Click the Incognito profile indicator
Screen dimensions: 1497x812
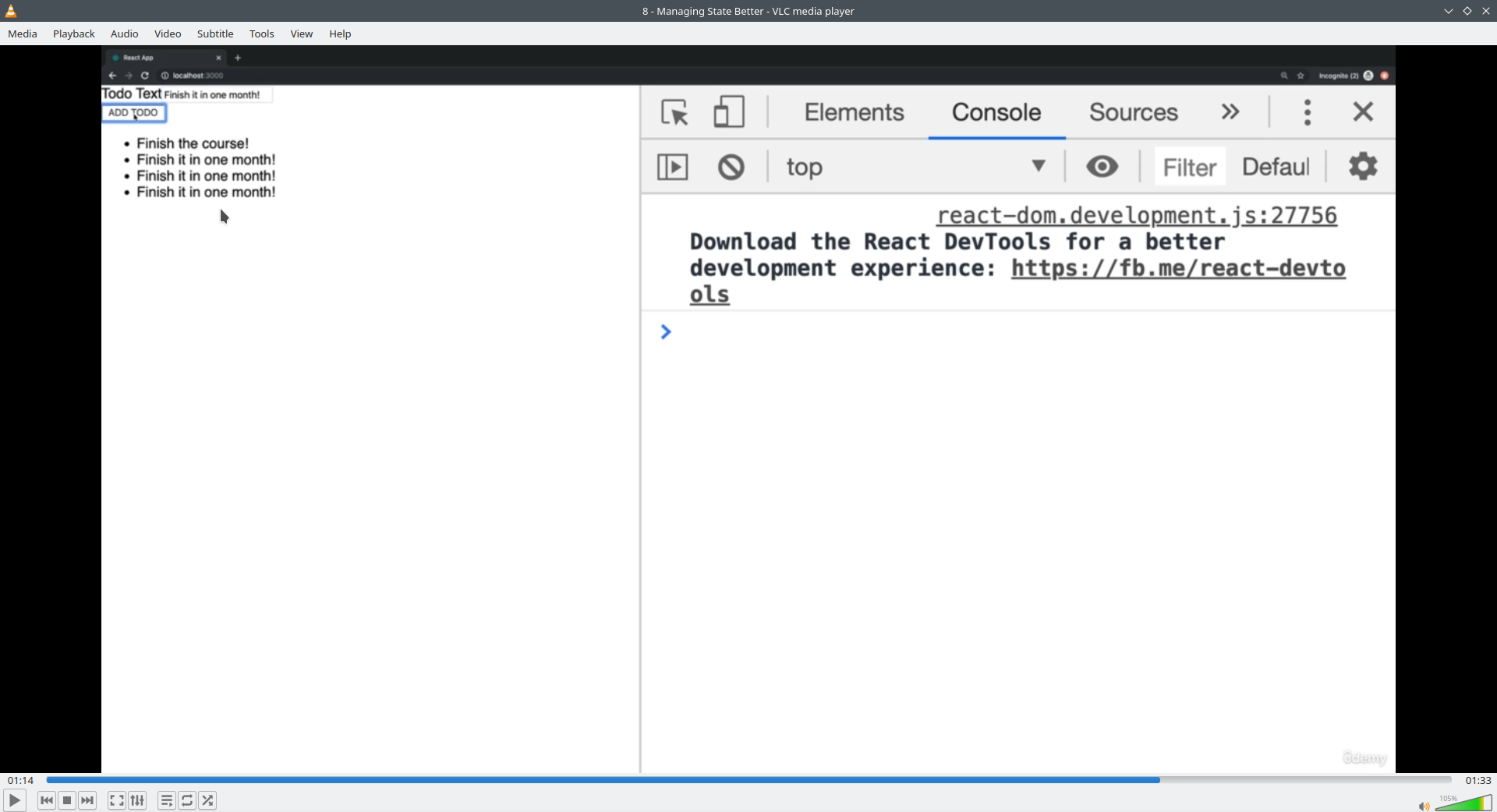(x=1345, y=76)
